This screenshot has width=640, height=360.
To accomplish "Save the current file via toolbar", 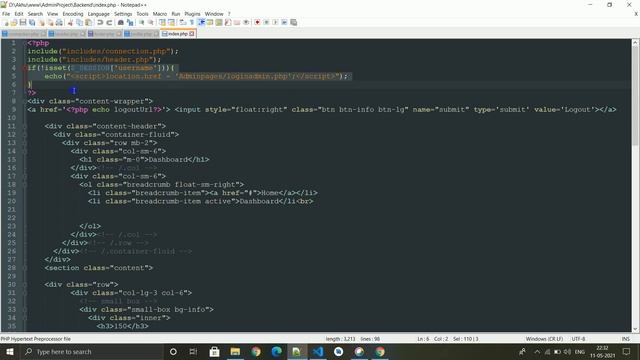I will (23, 22).
